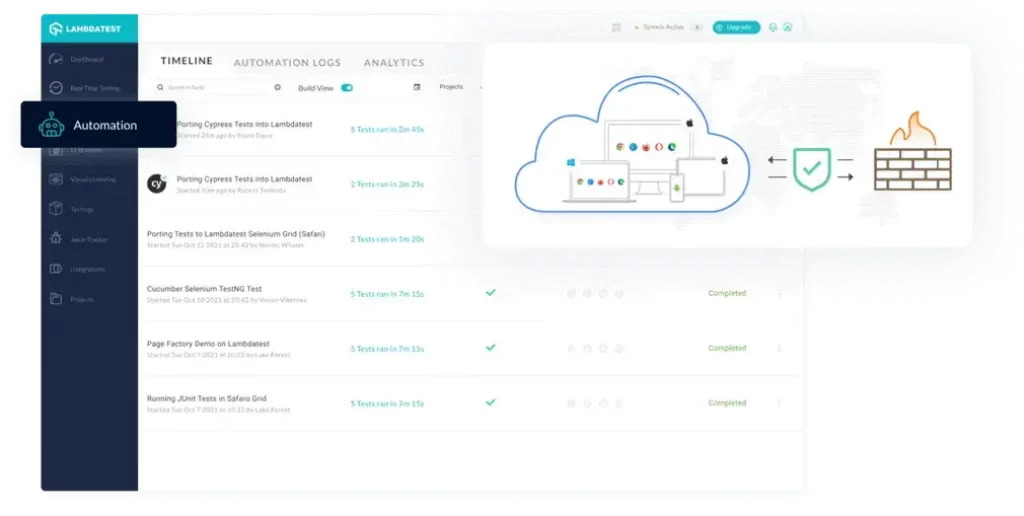Open Issue Tracker bug icon in sidebar

click(56, 239)
